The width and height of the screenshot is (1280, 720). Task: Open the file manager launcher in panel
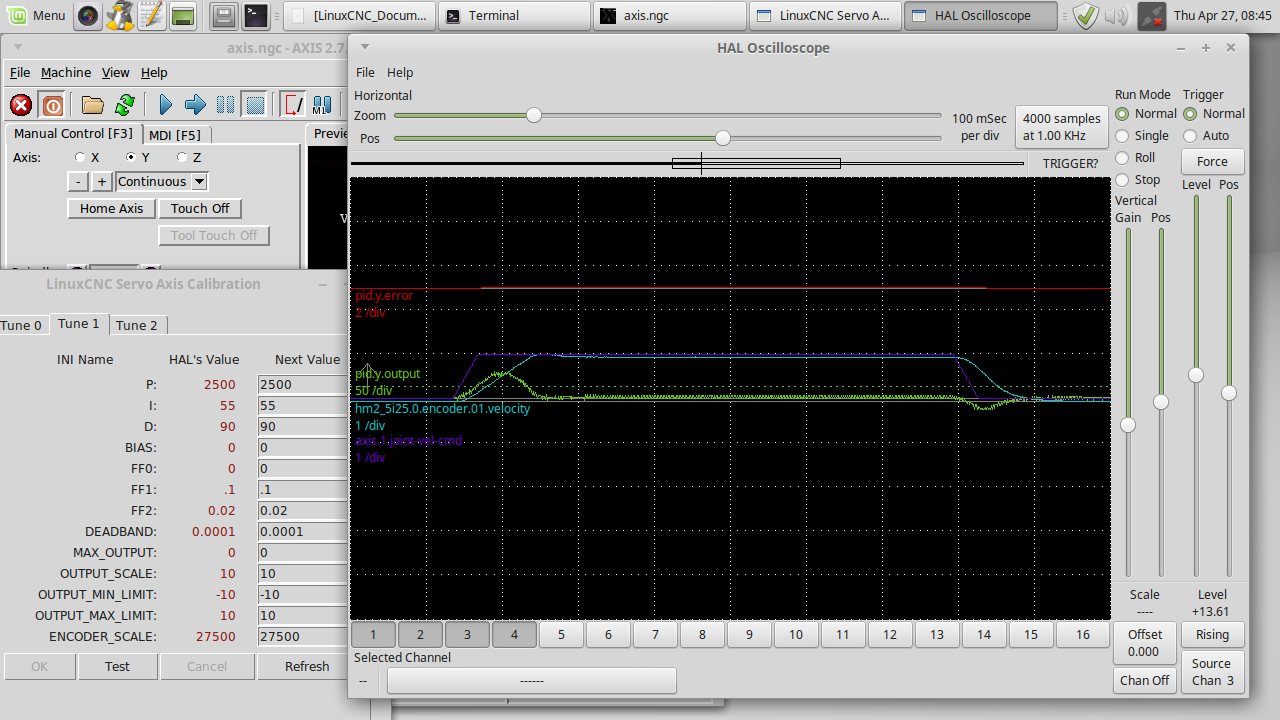click(225, 15)
